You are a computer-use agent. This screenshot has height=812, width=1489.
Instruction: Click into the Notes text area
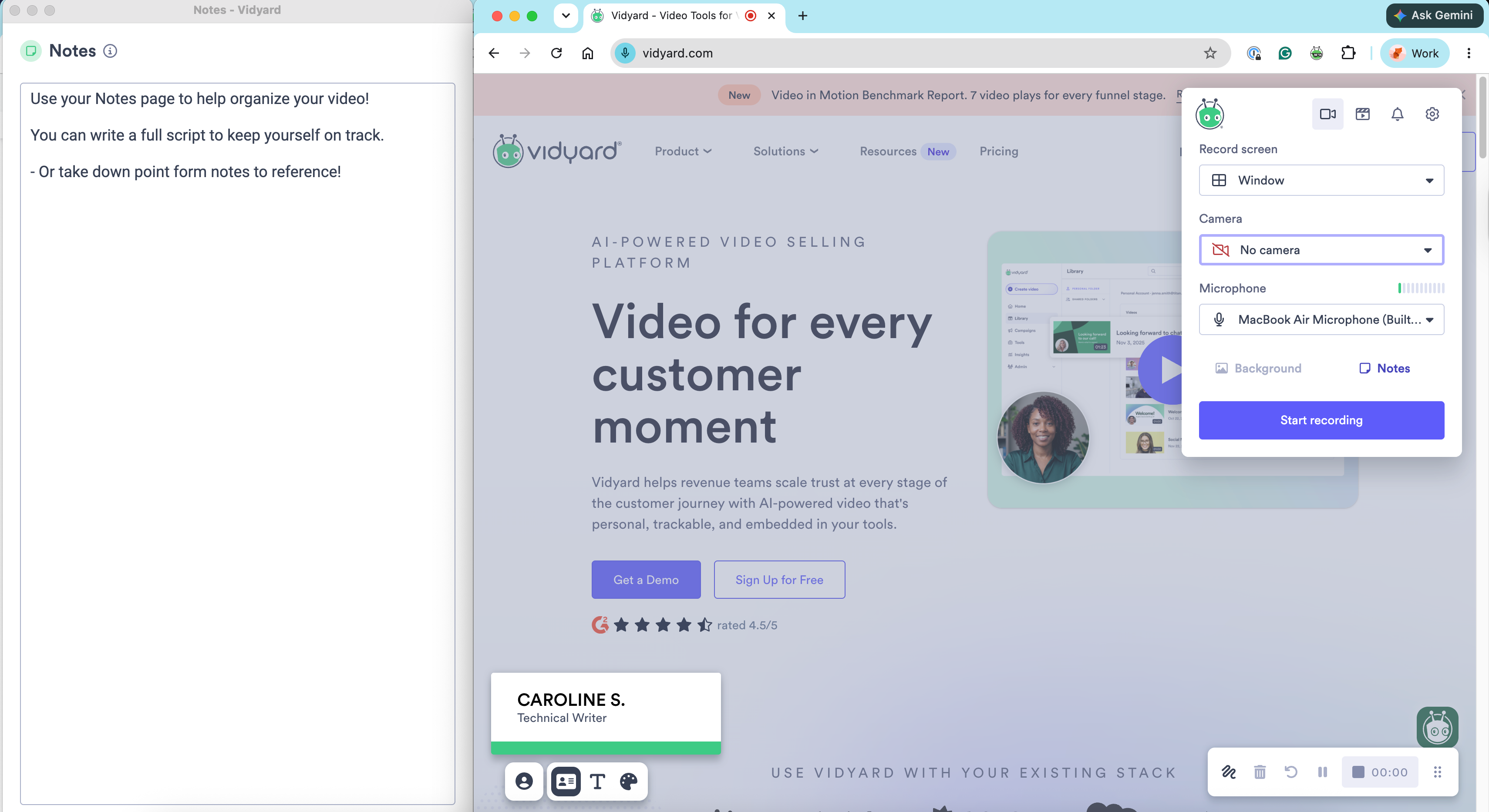click(x=238, y=443)
